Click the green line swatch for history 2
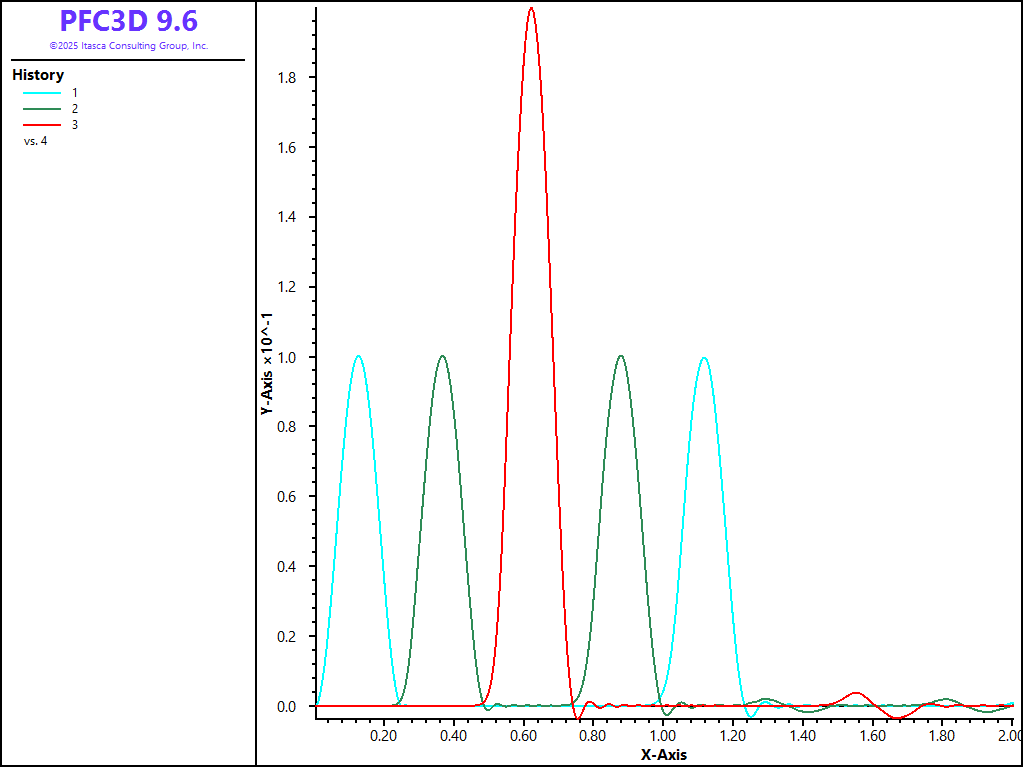The image size is (1024, 768). pyautogui.click(x=42, y=108)
